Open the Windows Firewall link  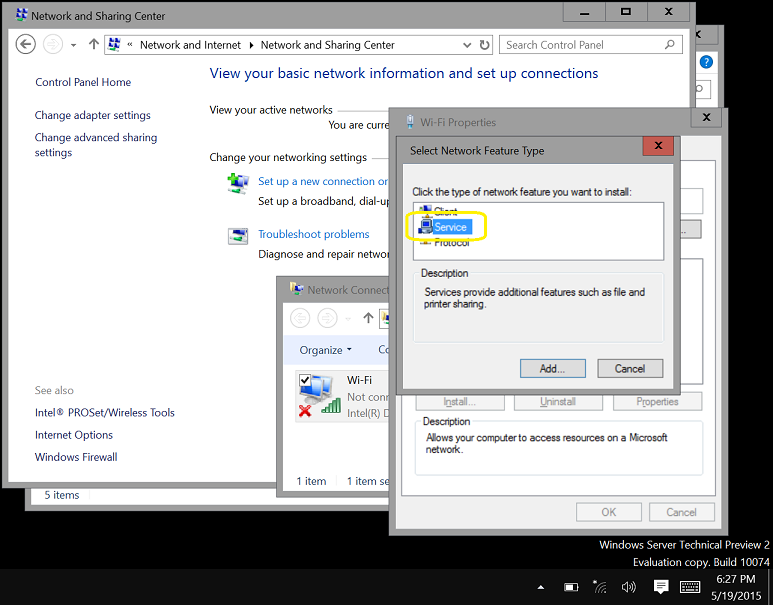pyautogui.click(x=76, y=457)
